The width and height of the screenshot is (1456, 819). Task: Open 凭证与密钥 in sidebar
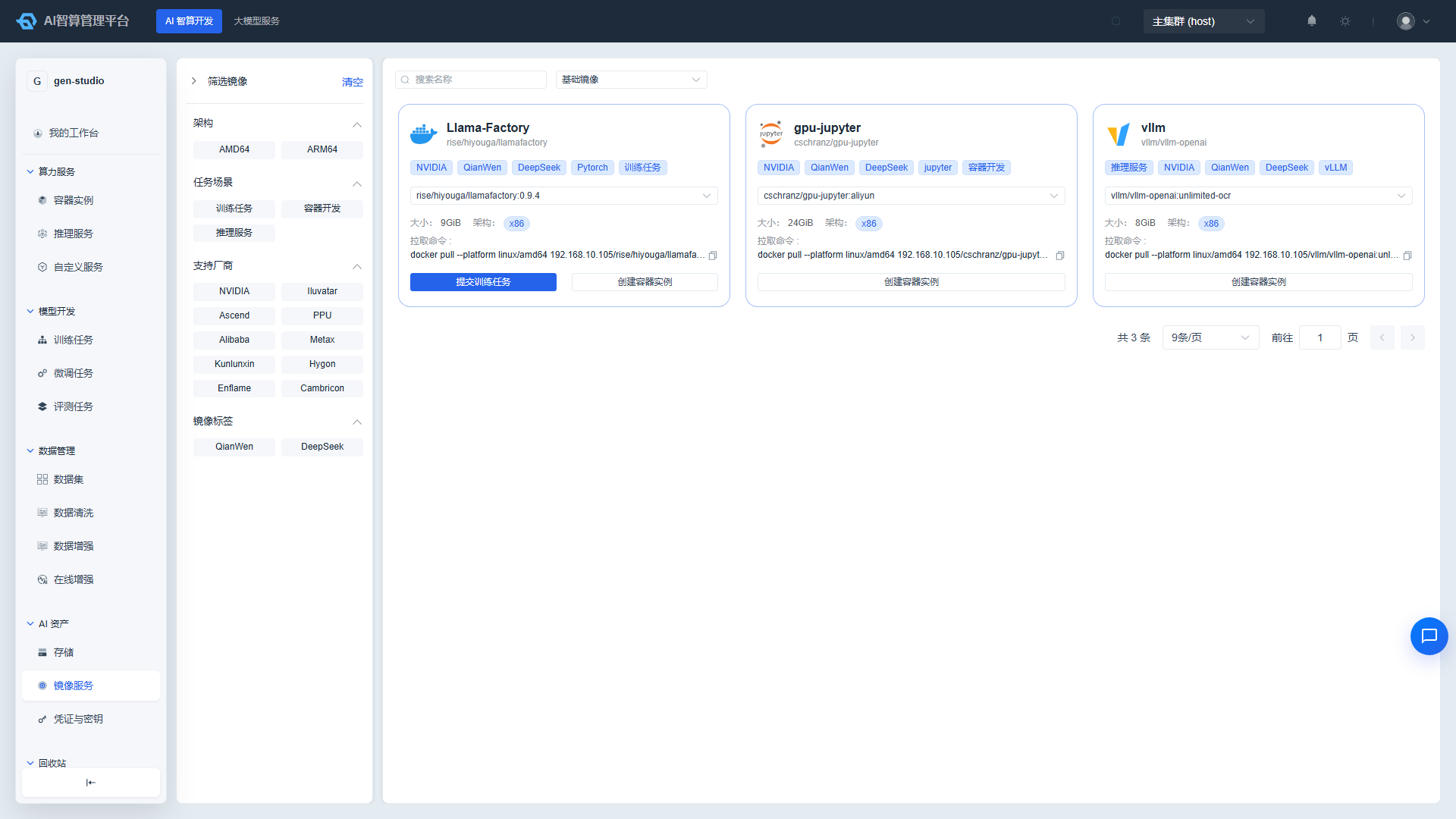pyautogui.click(x=91, y=719)
